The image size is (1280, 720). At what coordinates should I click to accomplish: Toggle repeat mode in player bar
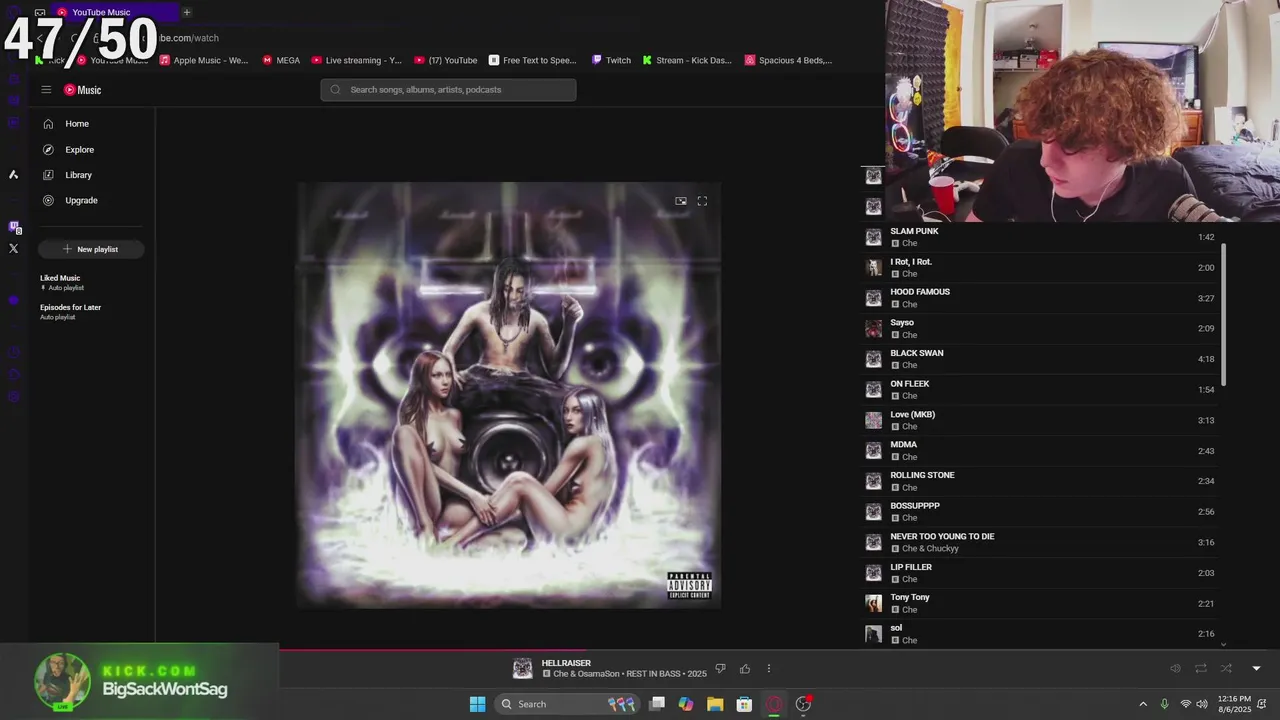pos(1201,669)
